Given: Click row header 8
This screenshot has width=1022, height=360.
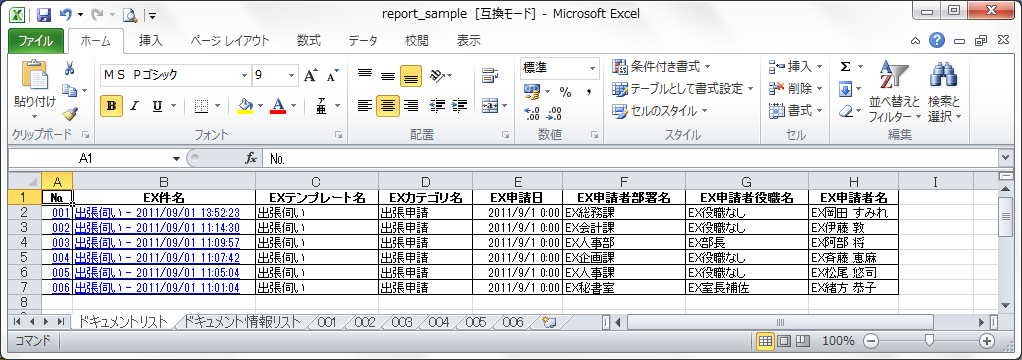Looking at the screenshot, I should pyautogui.click(x=25, y=302).
